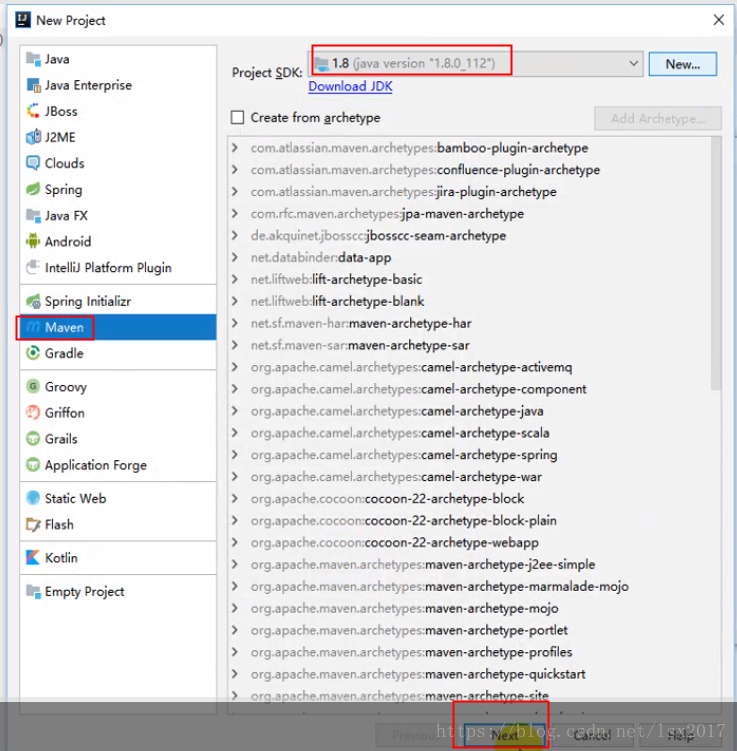Expand jira-plugin-archetype entry

(235, 192)
